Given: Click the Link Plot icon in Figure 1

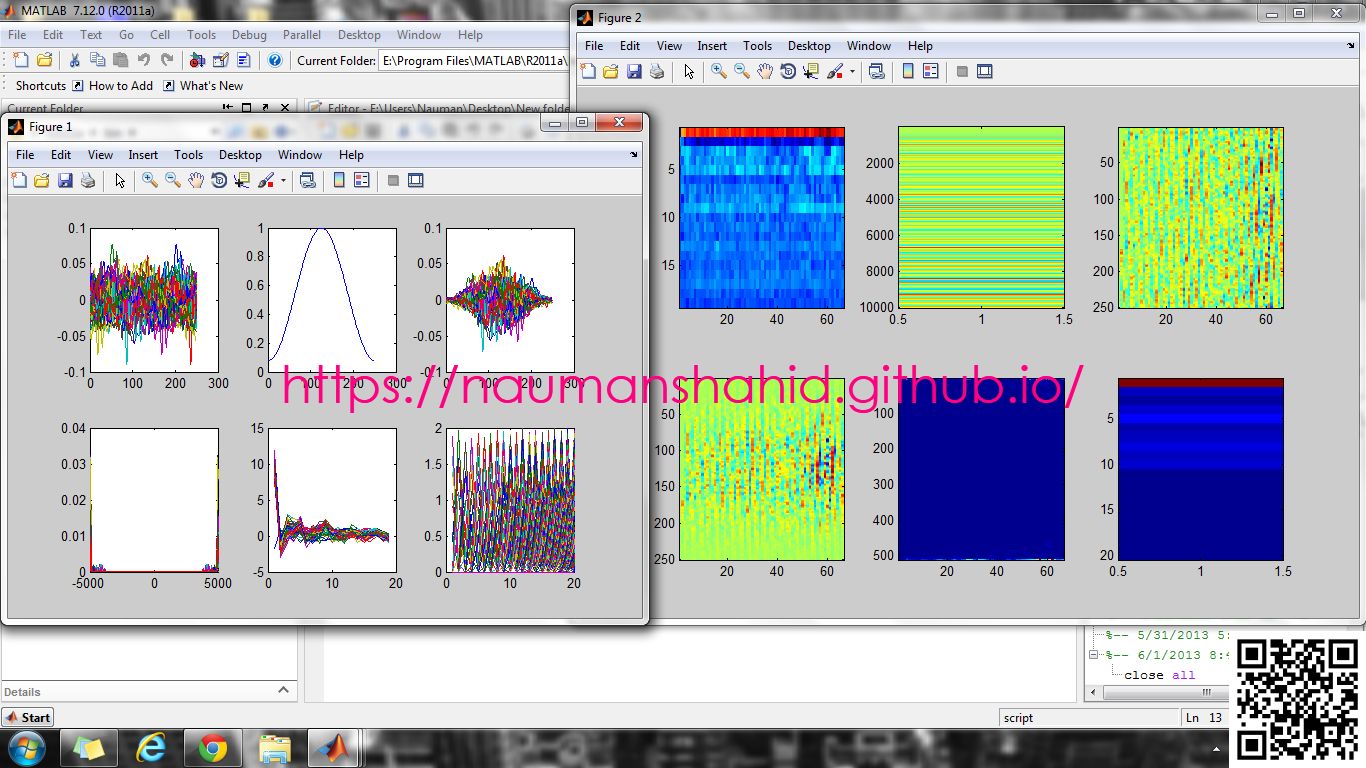Looking at the screenshot, I should click(x=308, y=180).
